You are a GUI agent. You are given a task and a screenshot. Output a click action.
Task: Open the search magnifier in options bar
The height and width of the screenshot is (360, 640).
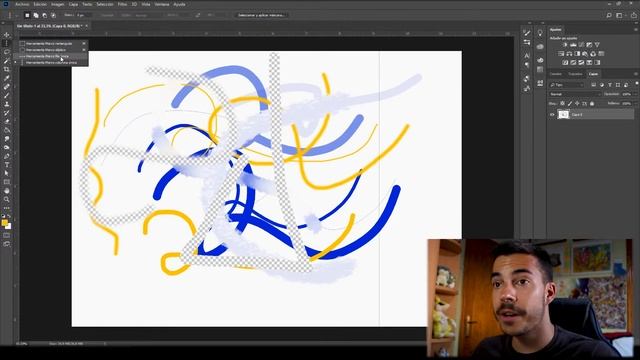pos(609,16)
